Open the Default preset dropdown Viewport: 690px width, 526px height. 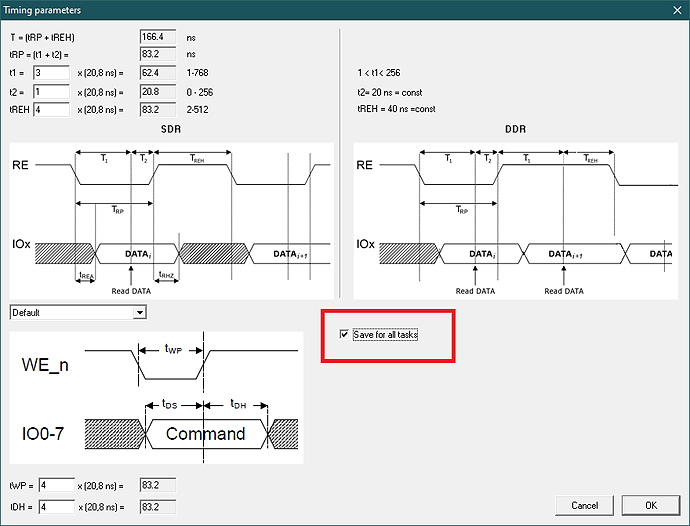tap(78, 313)
